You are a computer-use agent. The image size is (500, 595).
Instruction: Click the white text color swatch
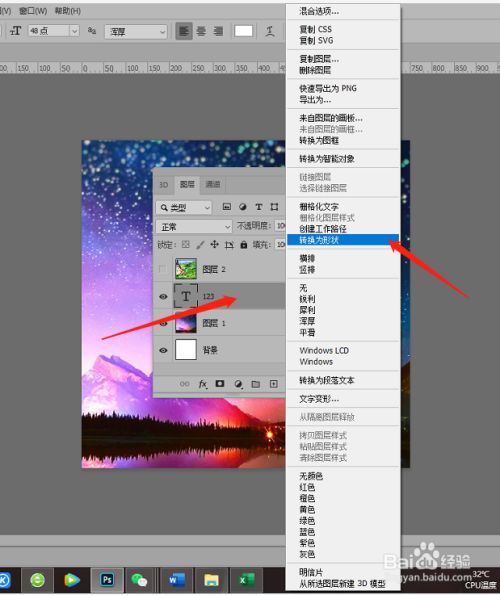pyautogui.click(x=244, y=31)
